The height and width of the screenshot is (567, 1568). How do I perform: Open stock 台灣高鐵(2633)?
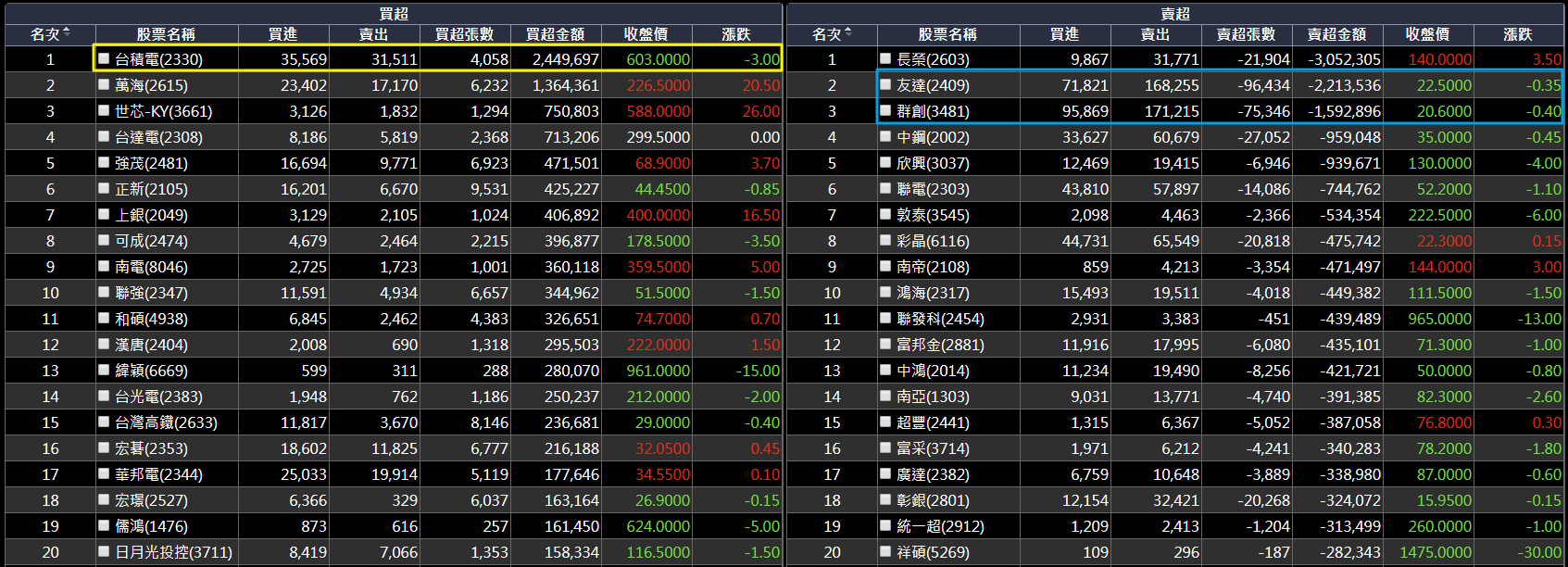[x=166, y=422]
